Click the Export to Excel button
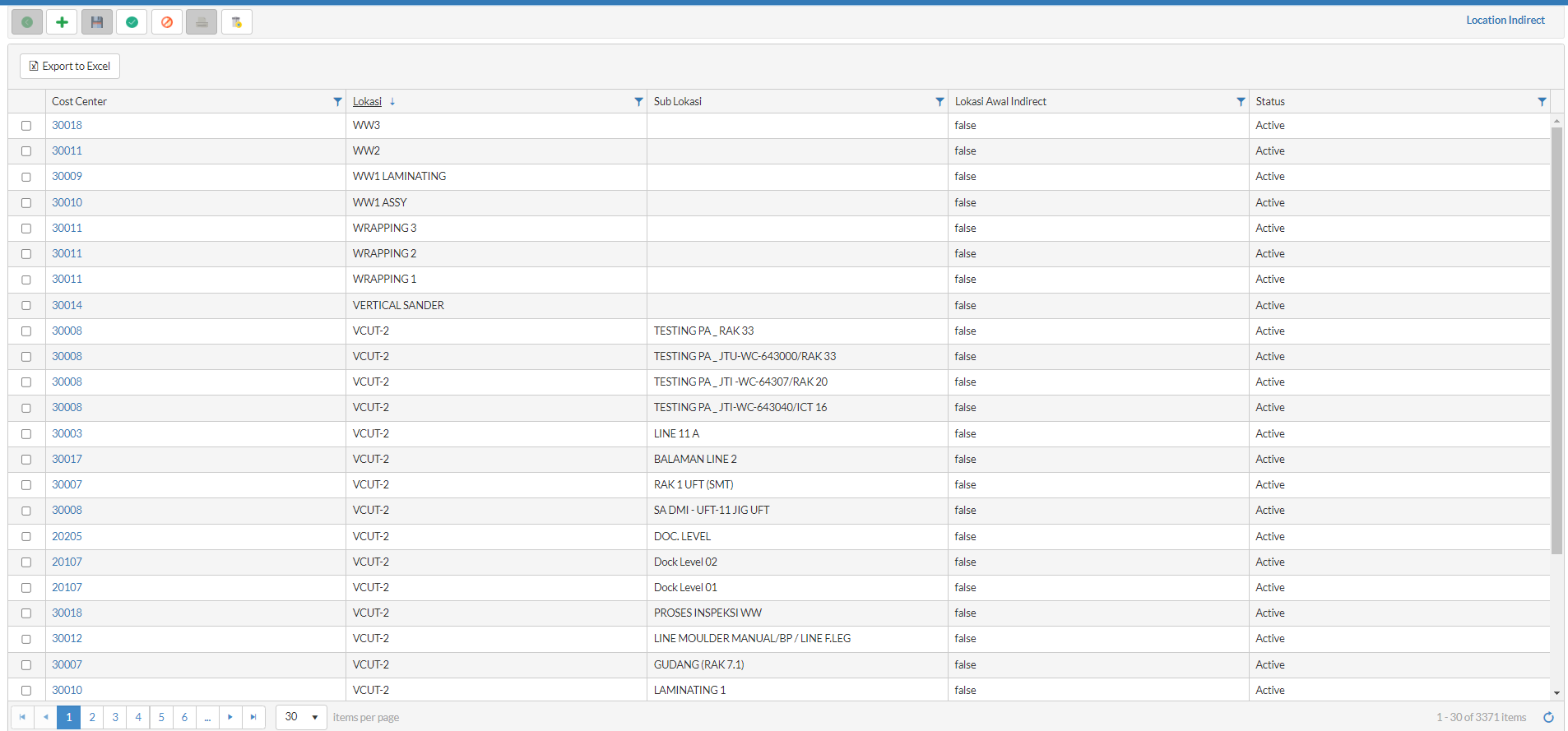The height and width of the screenshot is (731, 1568). 70,66
